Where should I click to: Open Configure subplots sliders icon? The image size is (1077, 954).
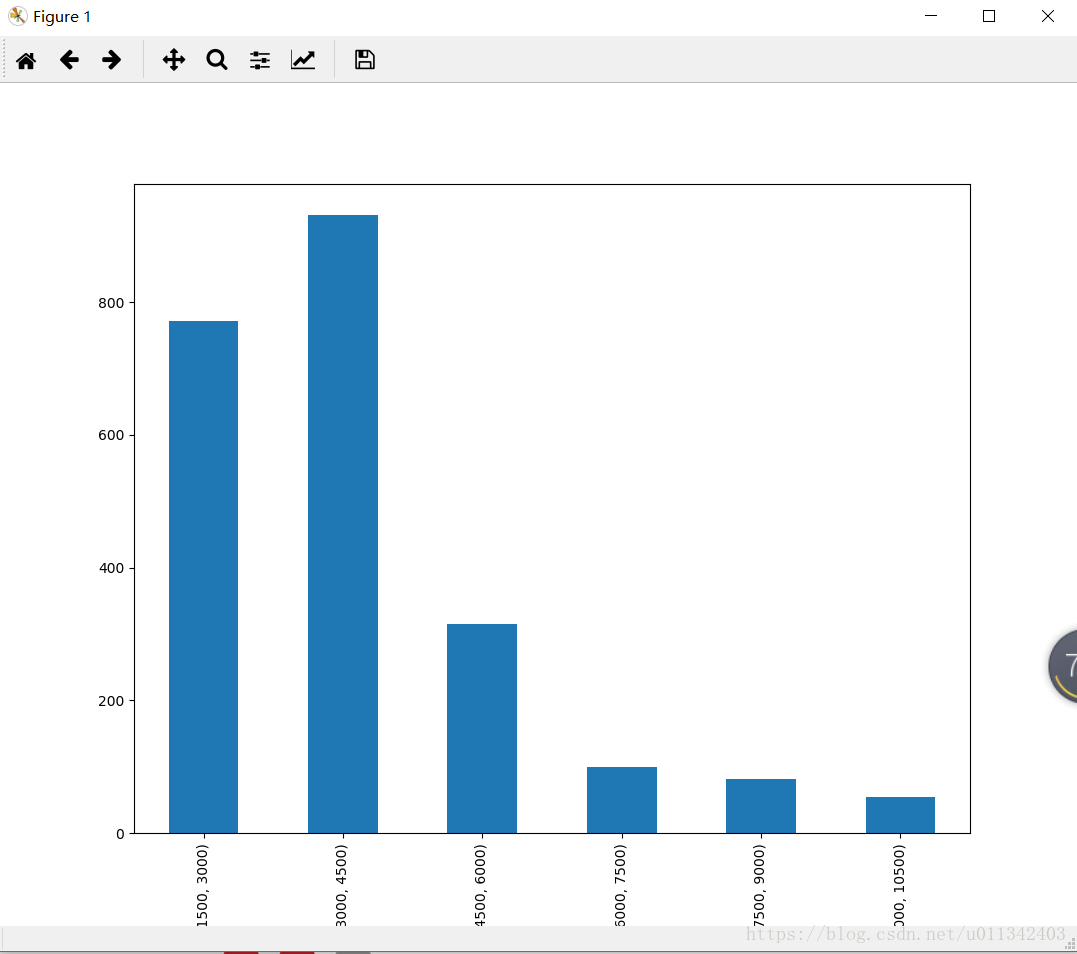coord(260,60)
